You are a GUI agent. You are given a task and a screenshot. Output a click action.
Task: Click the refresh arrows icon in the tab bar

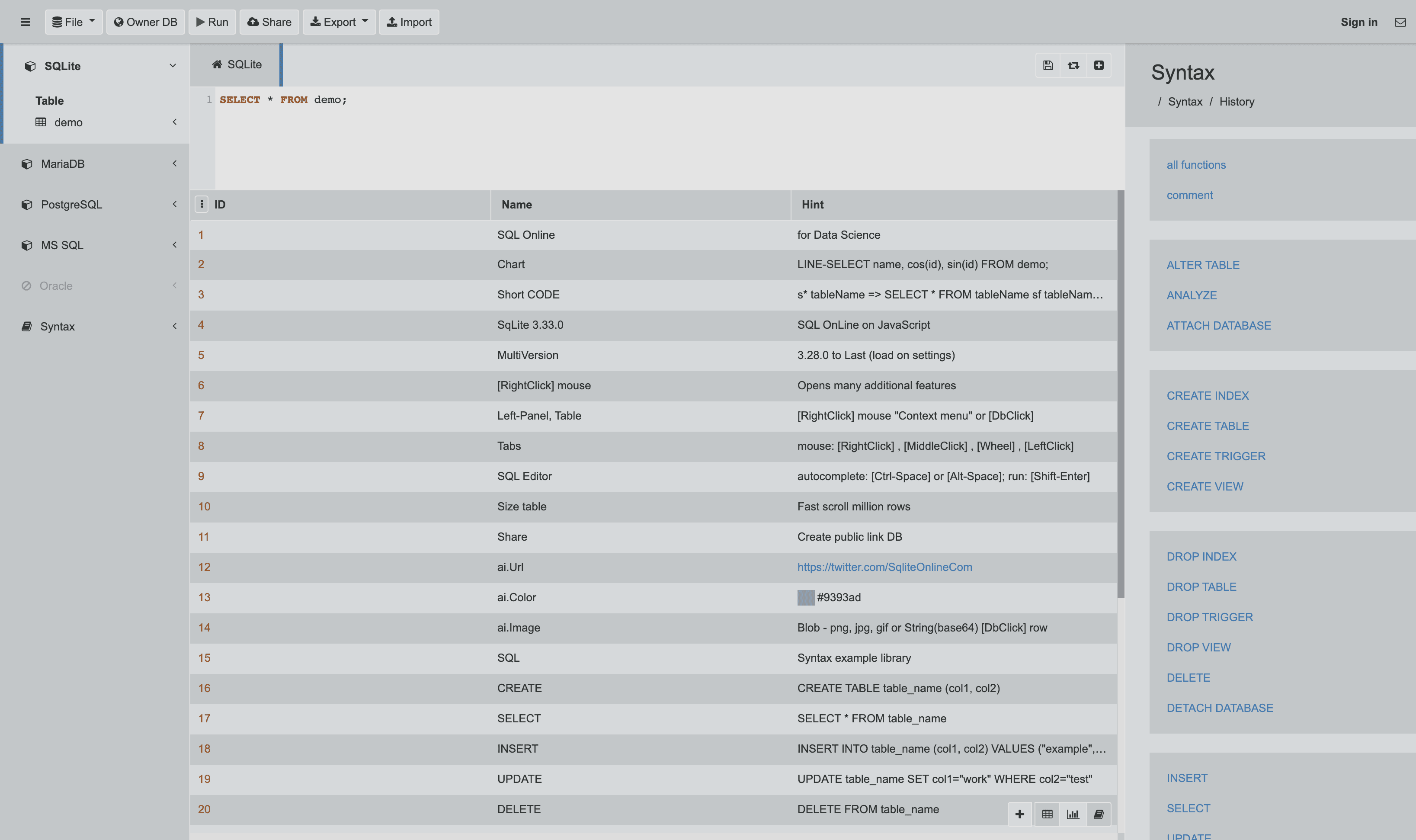pos(1073,65)
